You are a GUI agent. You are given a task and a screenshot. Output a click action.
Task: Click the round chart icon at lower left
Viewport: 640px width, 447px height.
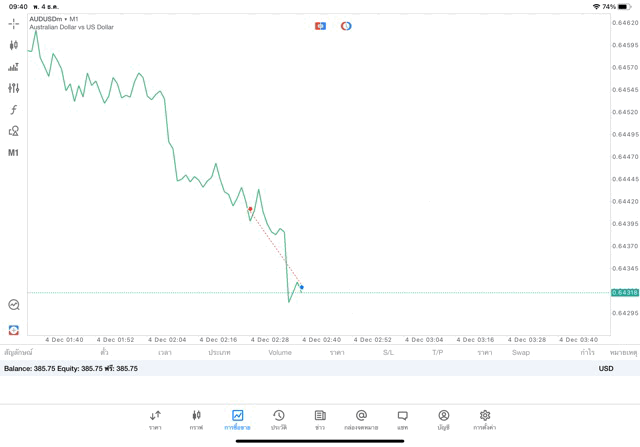(x=13, y=305)
